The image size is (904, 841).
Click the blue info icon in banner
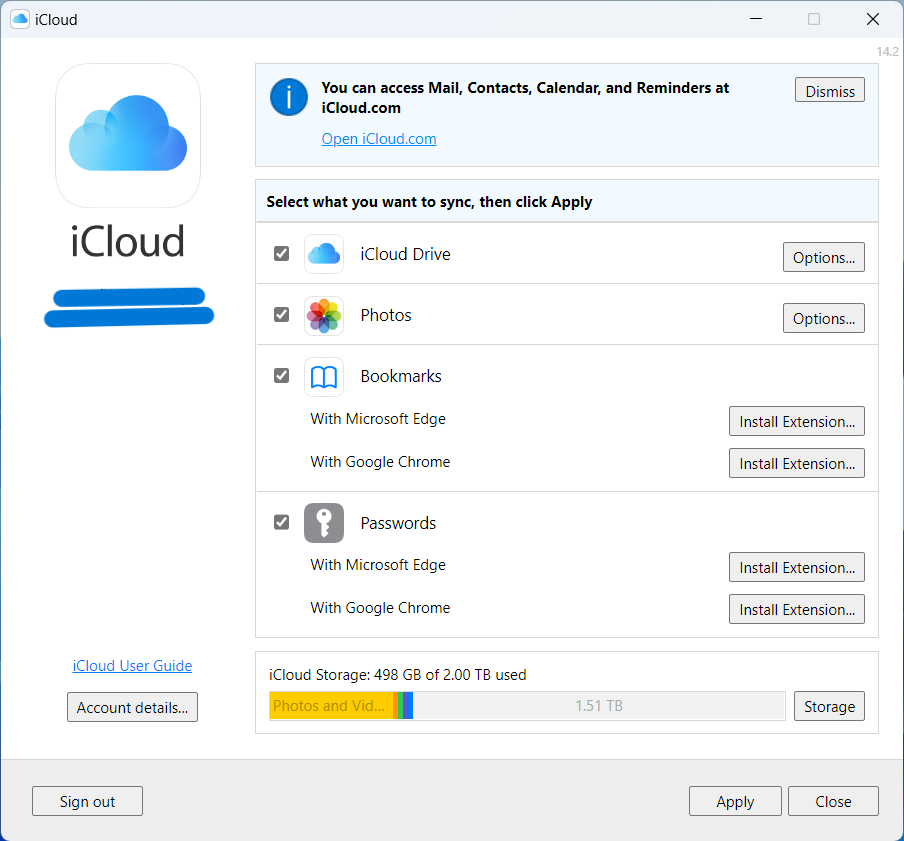(289, 97)
